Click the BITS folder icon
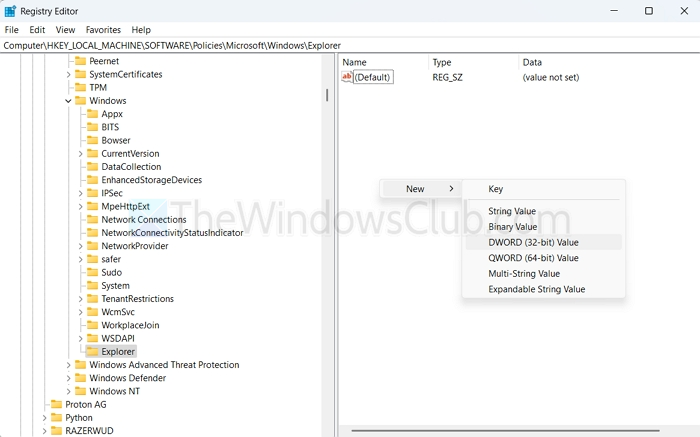Screen dimensions: 700x437 [x=92, y=127]
